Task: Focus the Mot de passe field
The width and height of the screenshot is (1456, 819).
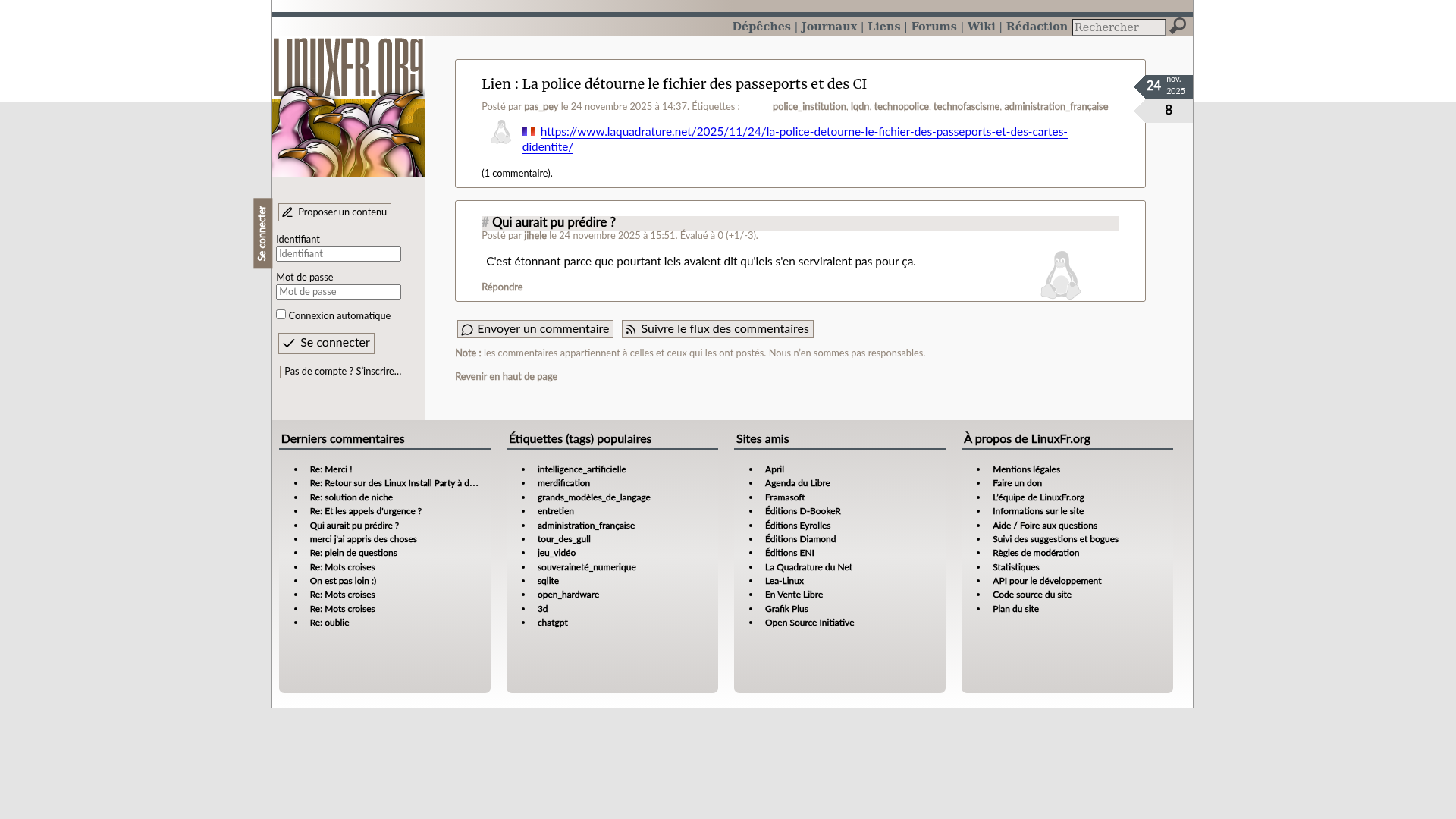Action: [338, 292]
